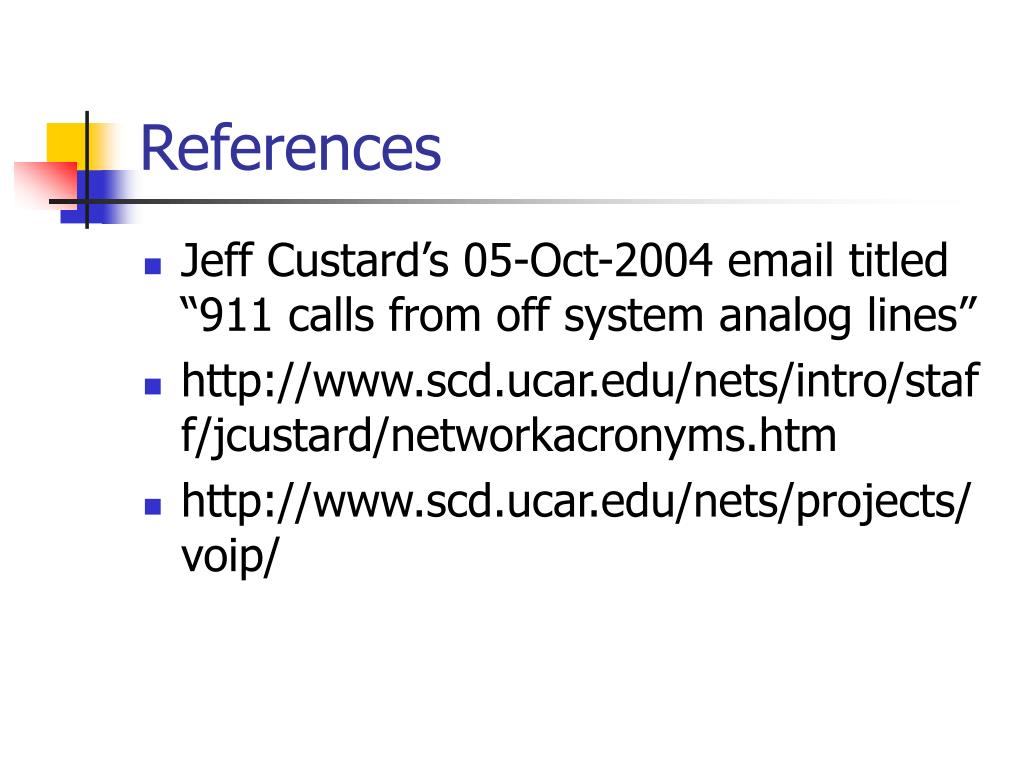Click the vertical black line in the title decoration
This screenshot has height=768, width=1024.
(x=87, y=170)
